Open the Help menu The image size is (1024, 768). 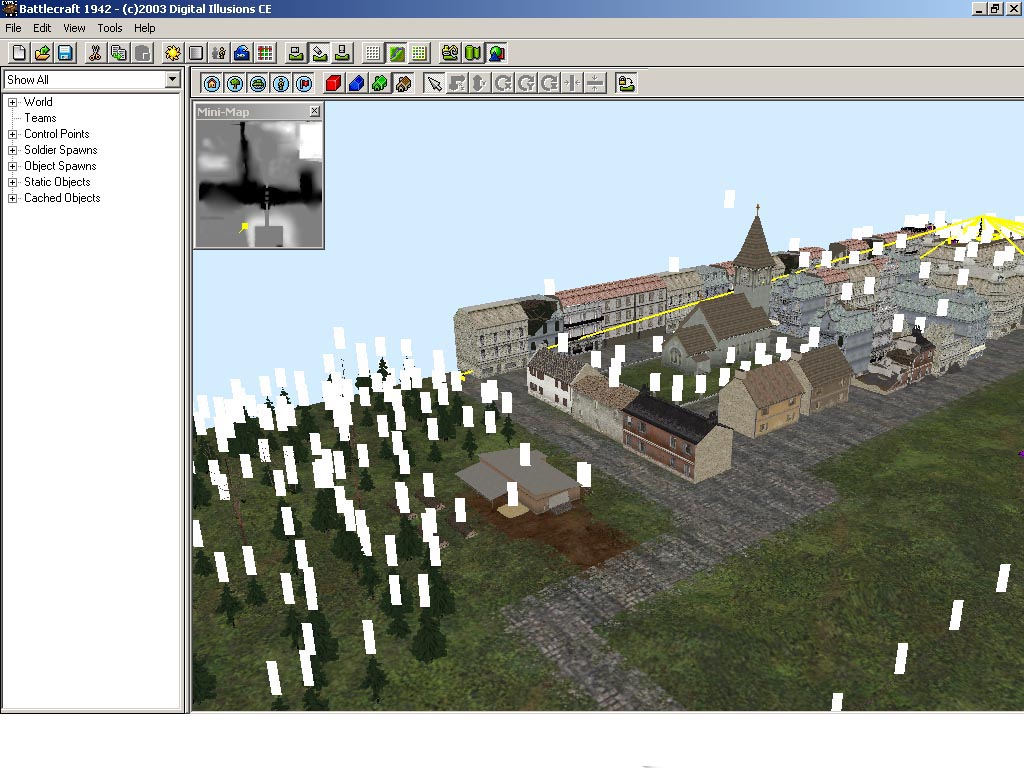(145, 28)
